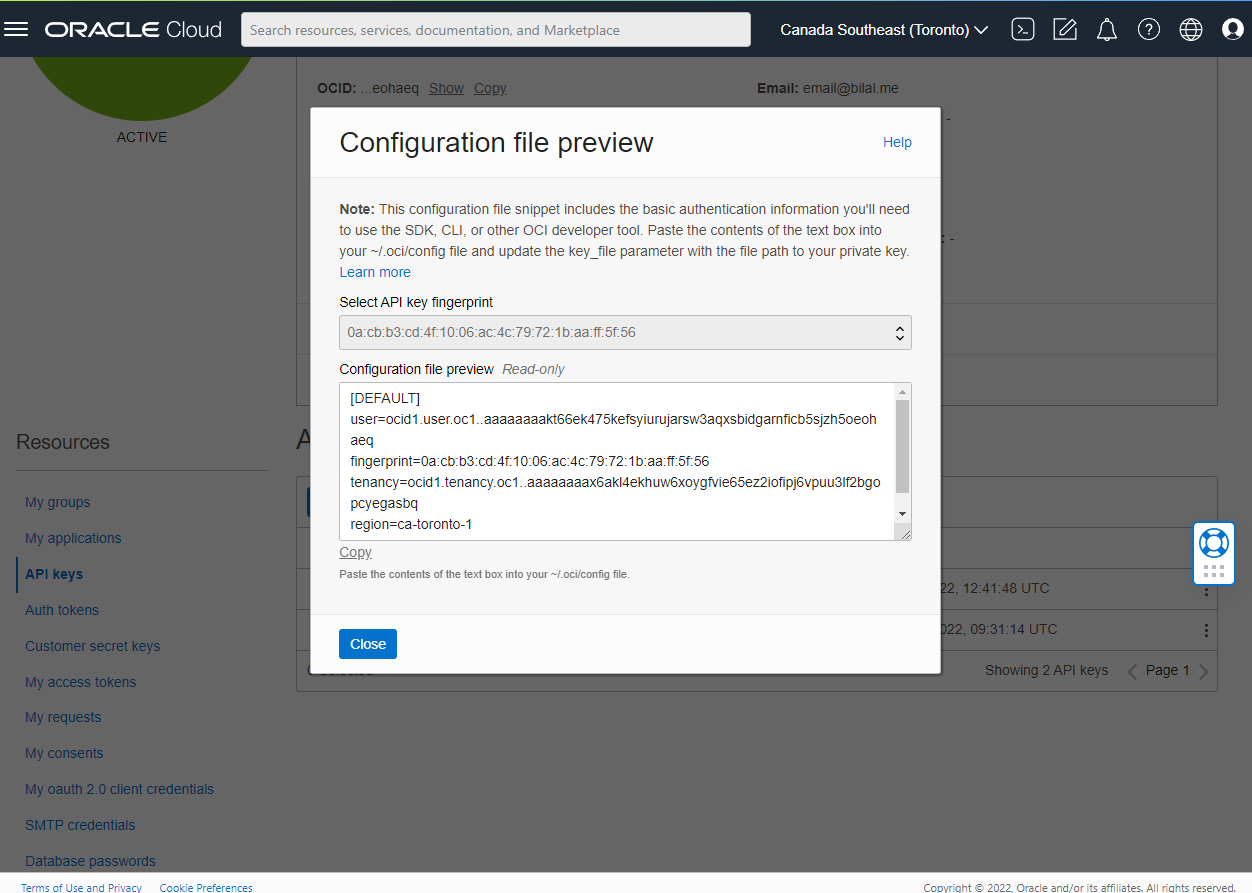Open actions menu for 12:41:48 UTC row
The height and width of the screenshot is (893, 1252).
coord(1206,590)
